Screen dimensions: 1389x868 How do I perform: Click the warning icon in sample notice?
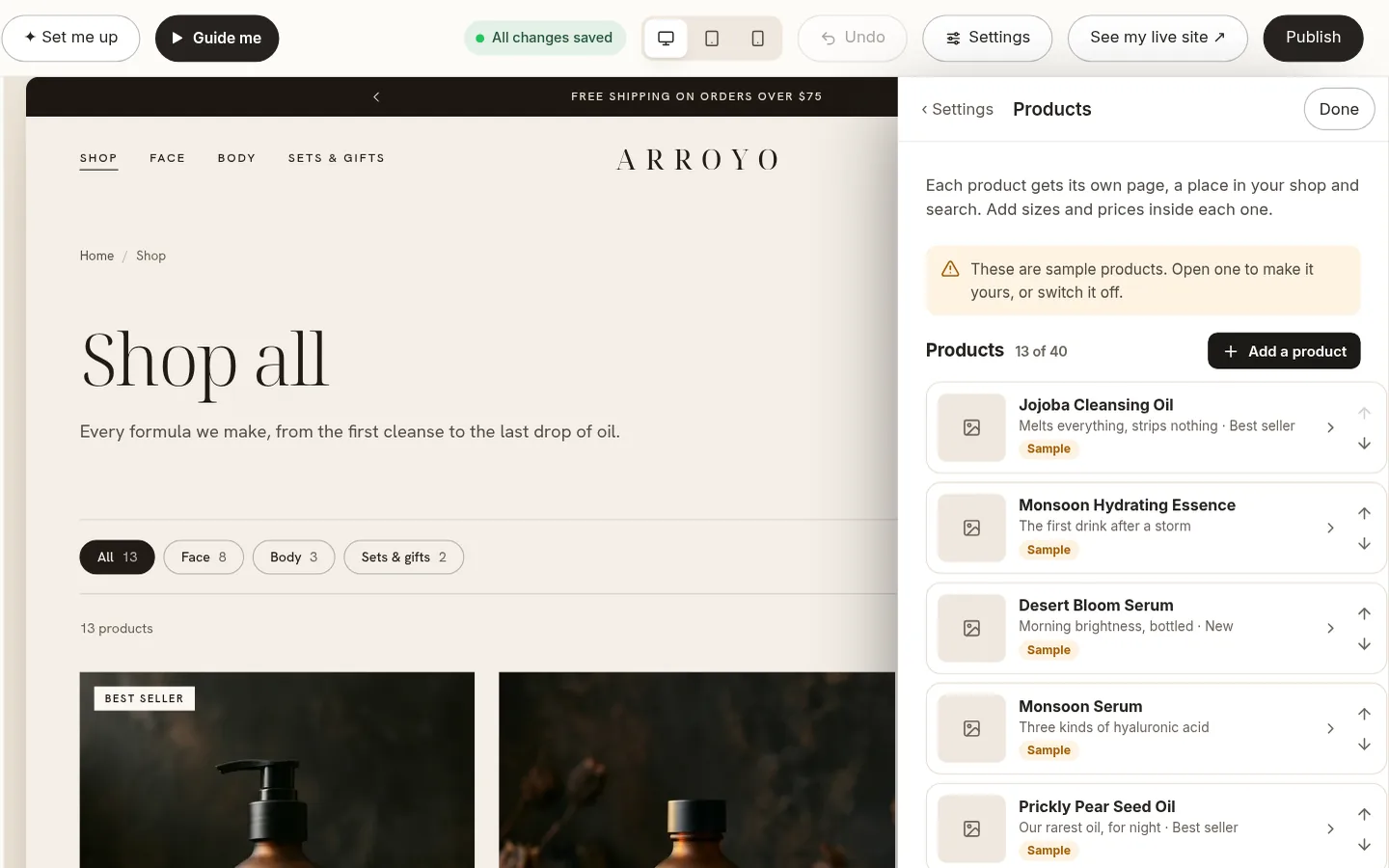point(950,269)
